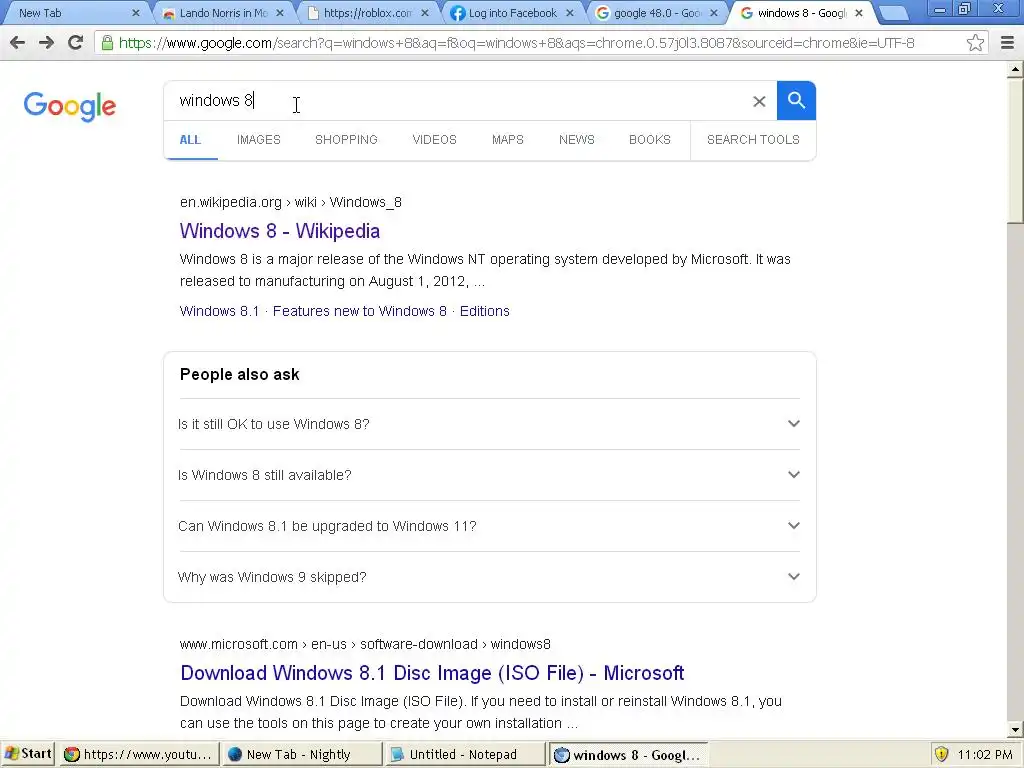Image resolution: width=1024 pixels, height=768 pixels.
Task: Click the scrollbar down arrow
Action: point(1016,730)
